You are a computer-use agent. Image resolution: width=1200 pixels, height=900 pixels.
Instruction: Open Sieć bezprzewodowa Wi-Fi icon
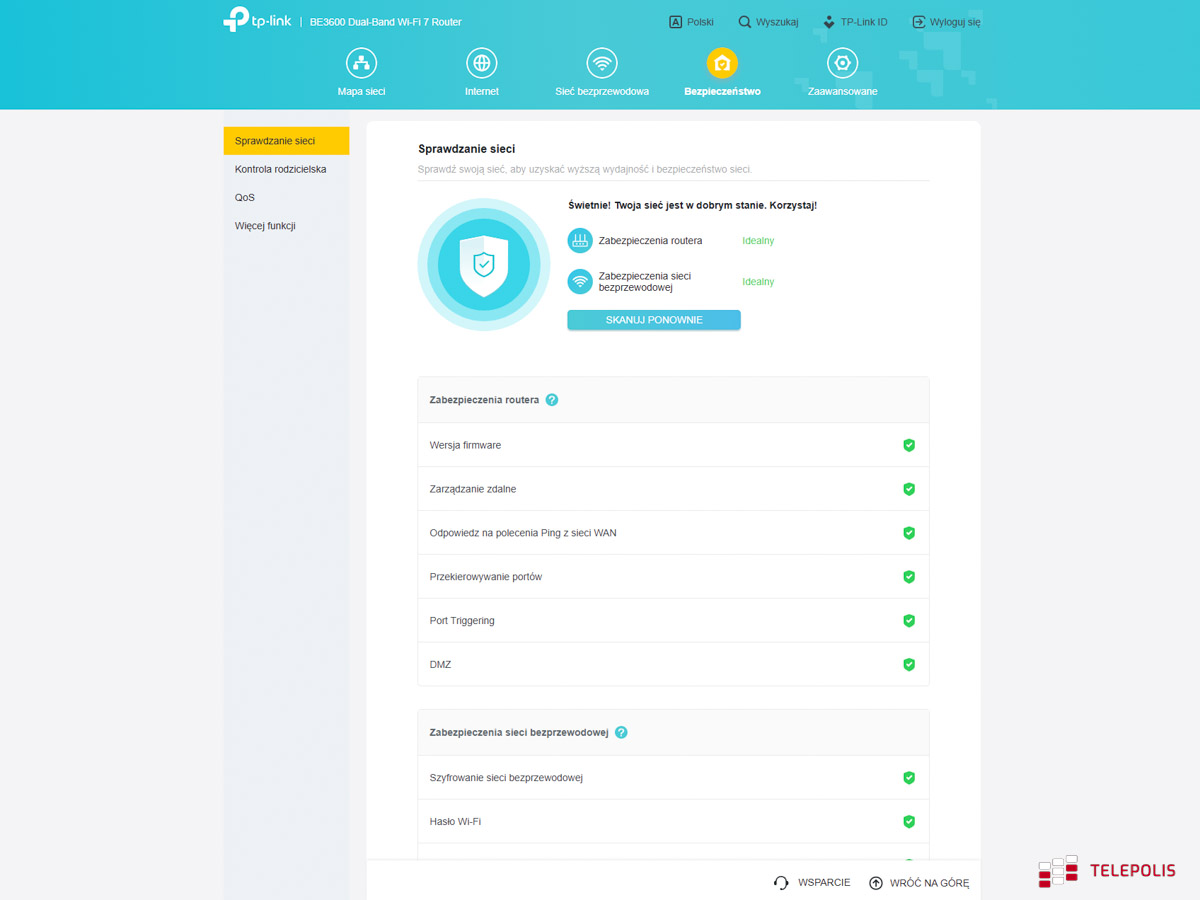pyautogui.click(x=601, y=64)
